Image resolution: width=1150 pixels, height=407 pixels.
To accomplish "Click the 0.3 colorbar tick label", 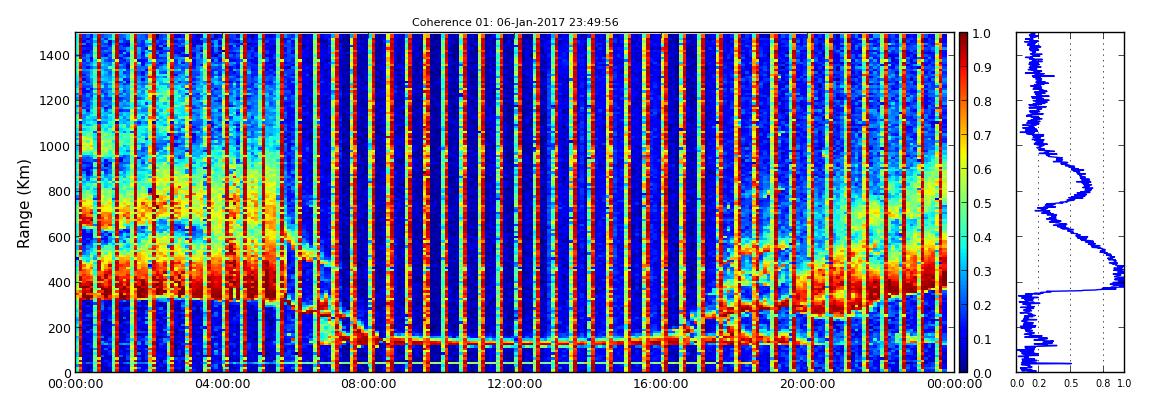I will coord(981,271).
